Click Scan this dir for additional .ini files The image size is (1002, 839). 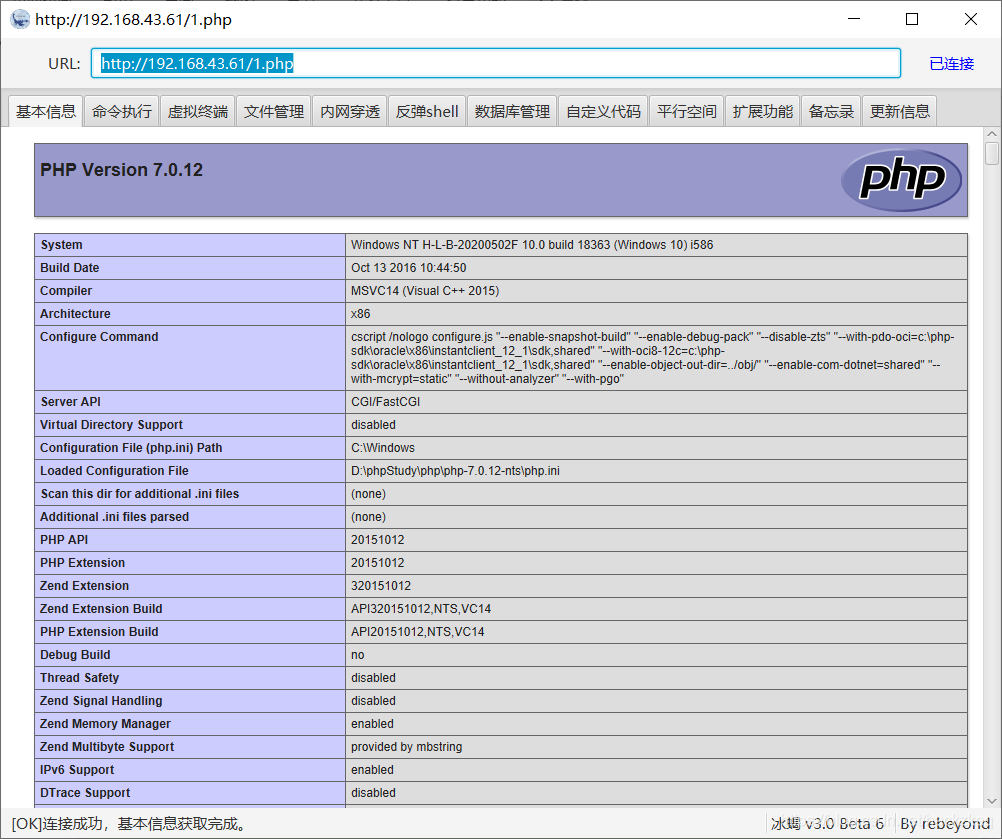[x=139, y=494]
